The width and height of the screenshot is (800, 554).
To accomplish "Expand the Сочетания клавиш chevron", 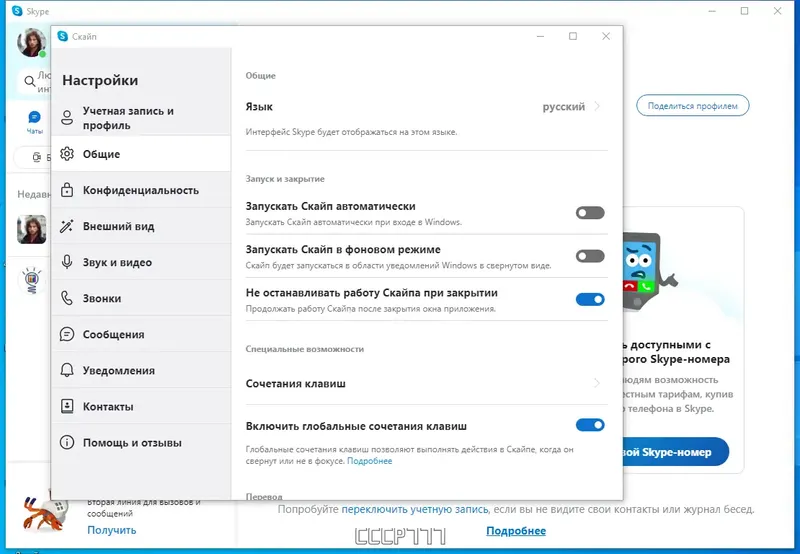I will (x=597, y=383).
